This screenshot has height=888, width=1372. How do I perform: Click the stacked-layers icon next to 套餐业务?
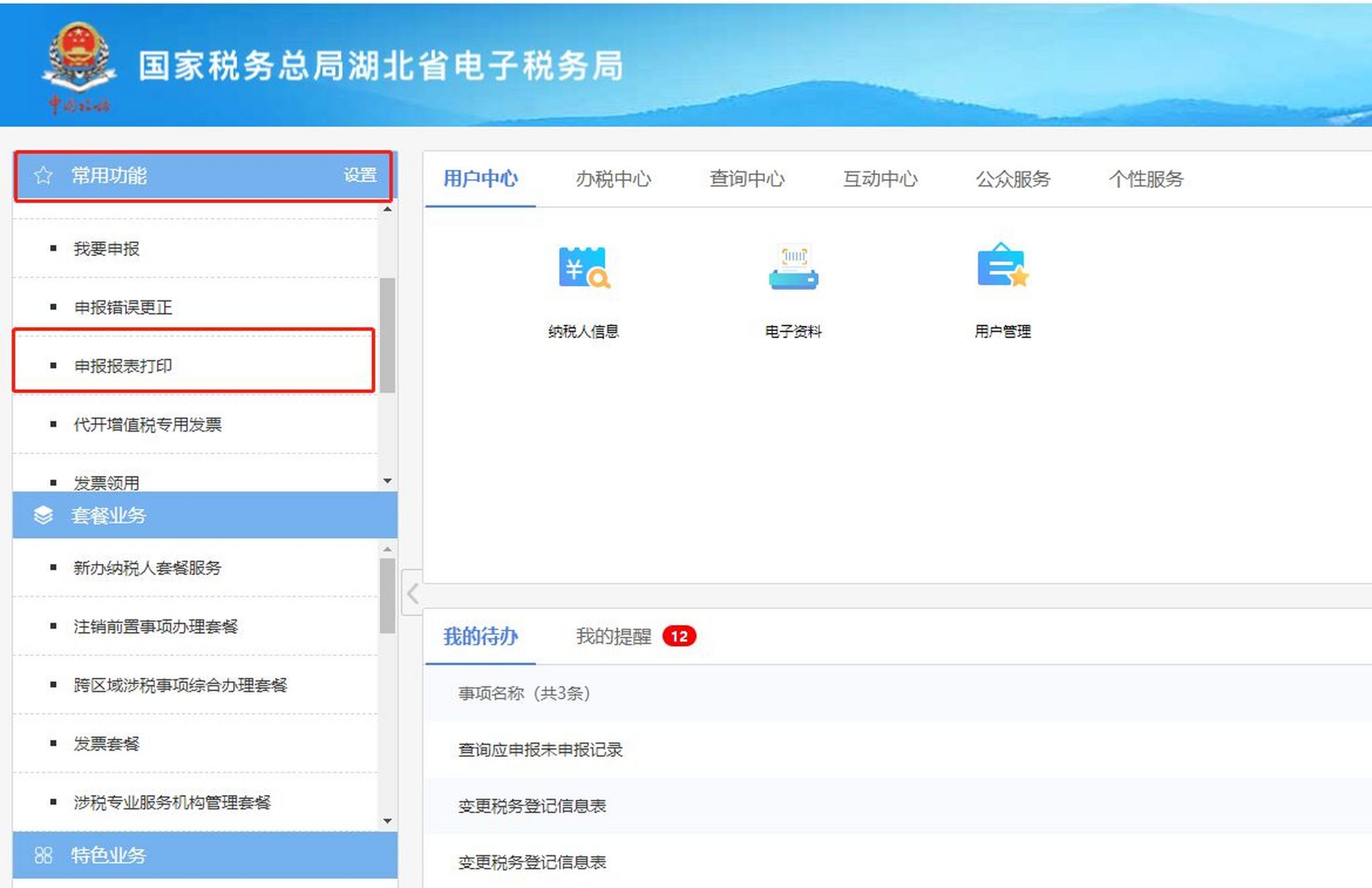click(x=43, y=515)
